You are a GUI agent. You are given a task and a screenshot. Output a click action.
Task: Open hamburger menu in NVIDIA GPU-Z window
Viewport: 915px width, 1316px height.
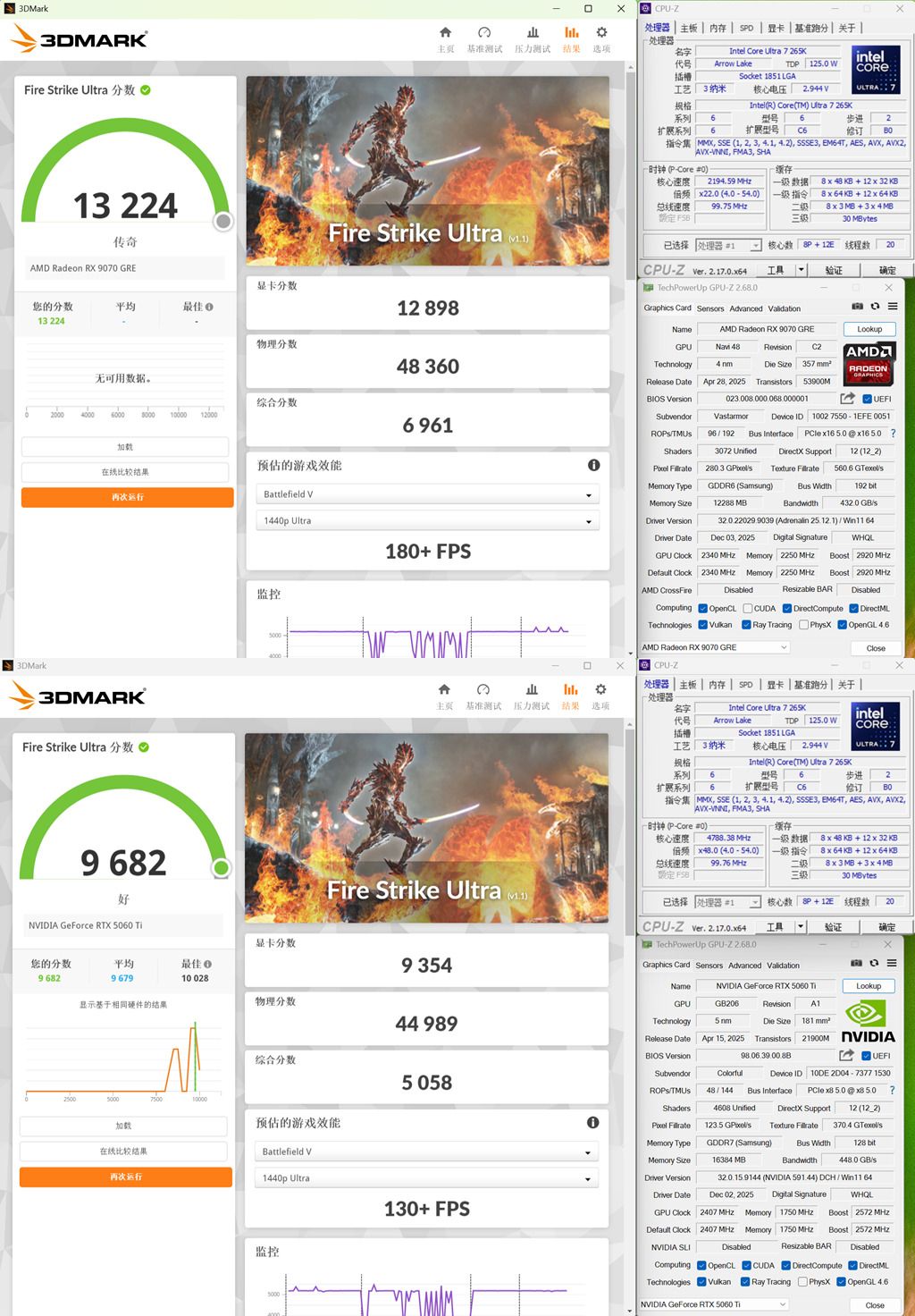tap(891, 964)
